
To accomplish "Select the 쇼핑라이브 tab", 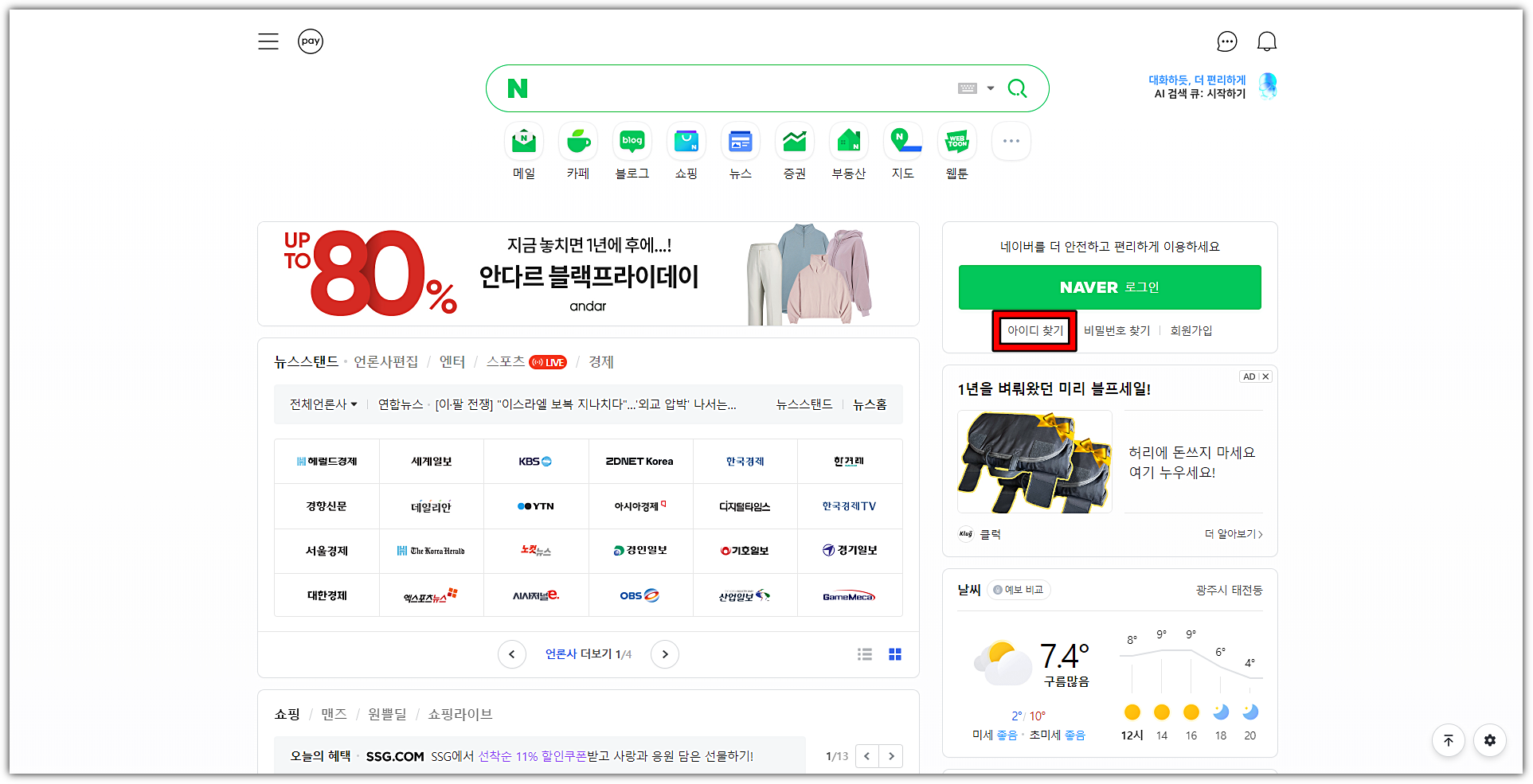I will pos(460,714).
